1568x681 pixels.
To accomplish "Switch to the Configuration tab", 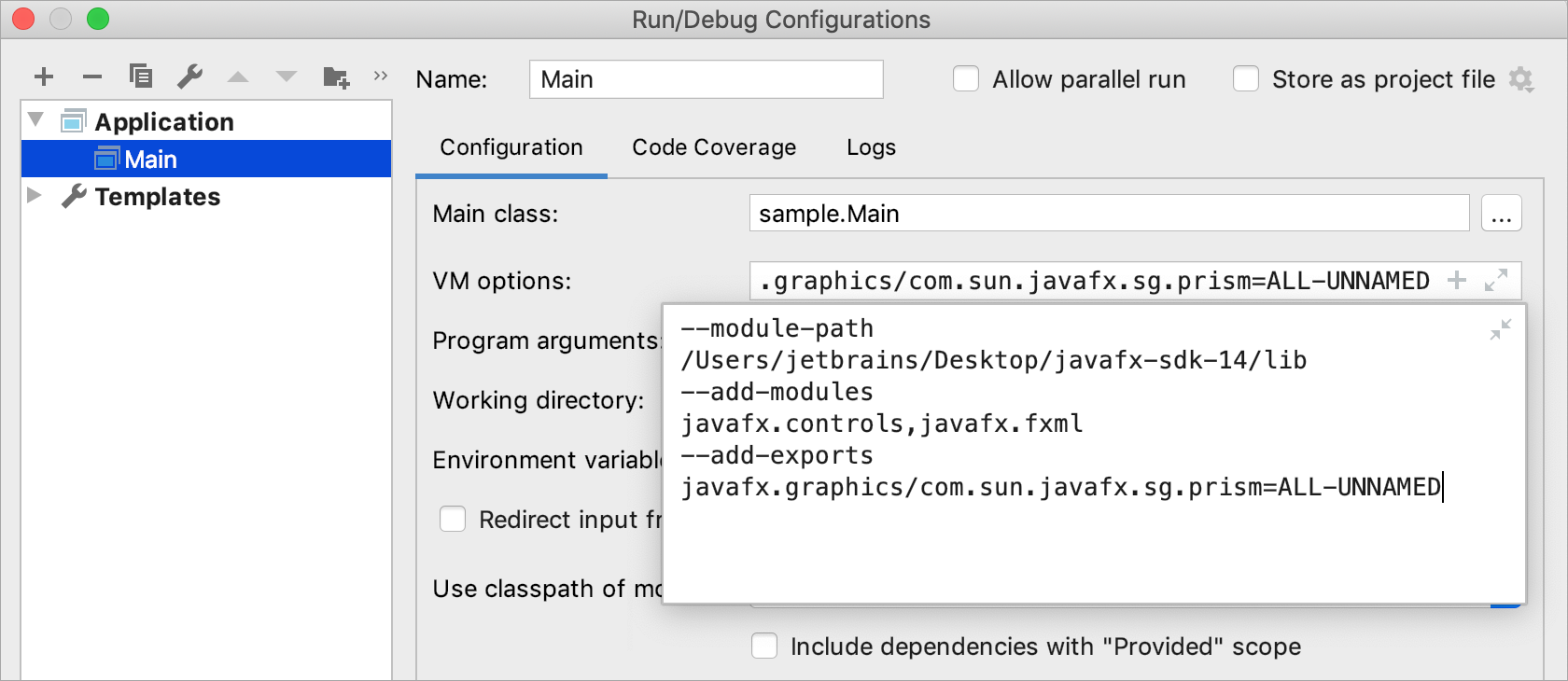I will pos(511,147).
